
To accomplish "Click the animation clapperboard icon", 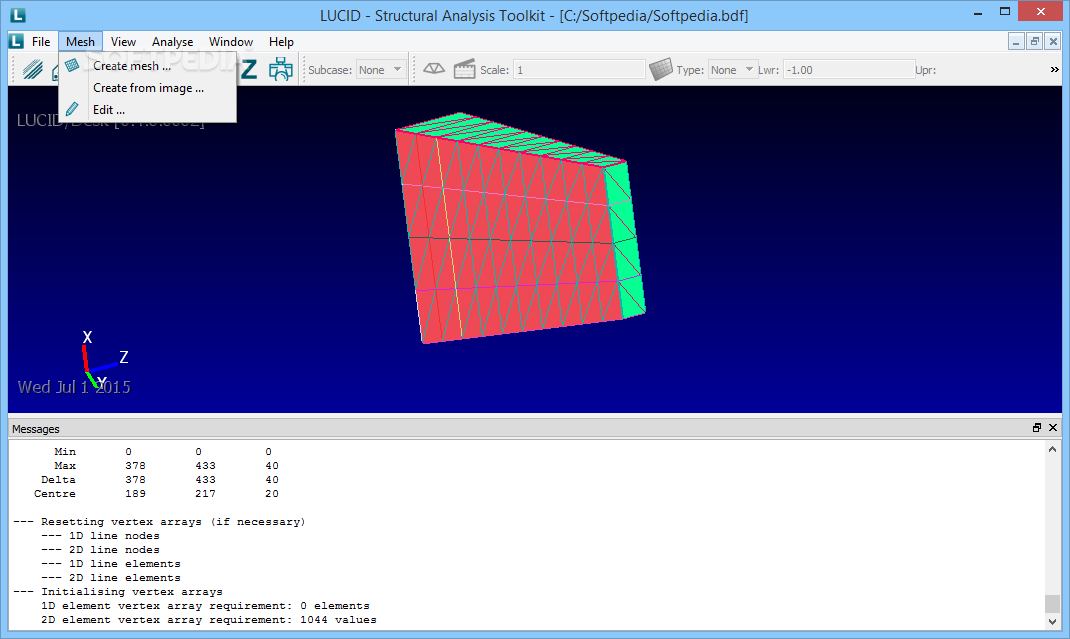I will click(x=465, y=69).
